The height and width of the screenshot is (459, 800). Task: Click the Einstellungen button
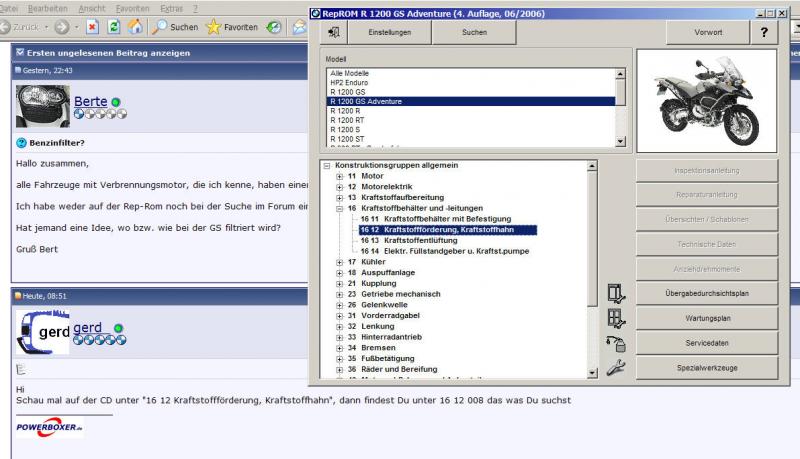click(x=390, y=33)
